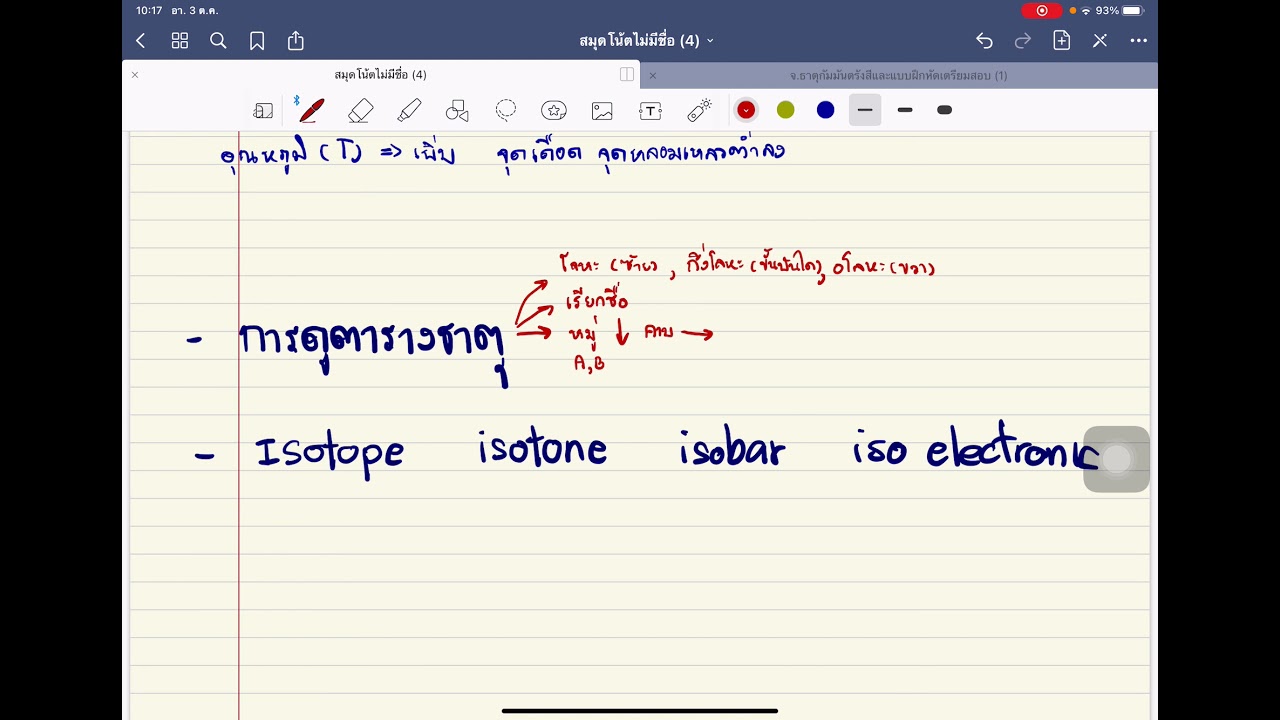Choose the dark blue pen color
The image size is (1280, 720).
[x=825, y=110]
